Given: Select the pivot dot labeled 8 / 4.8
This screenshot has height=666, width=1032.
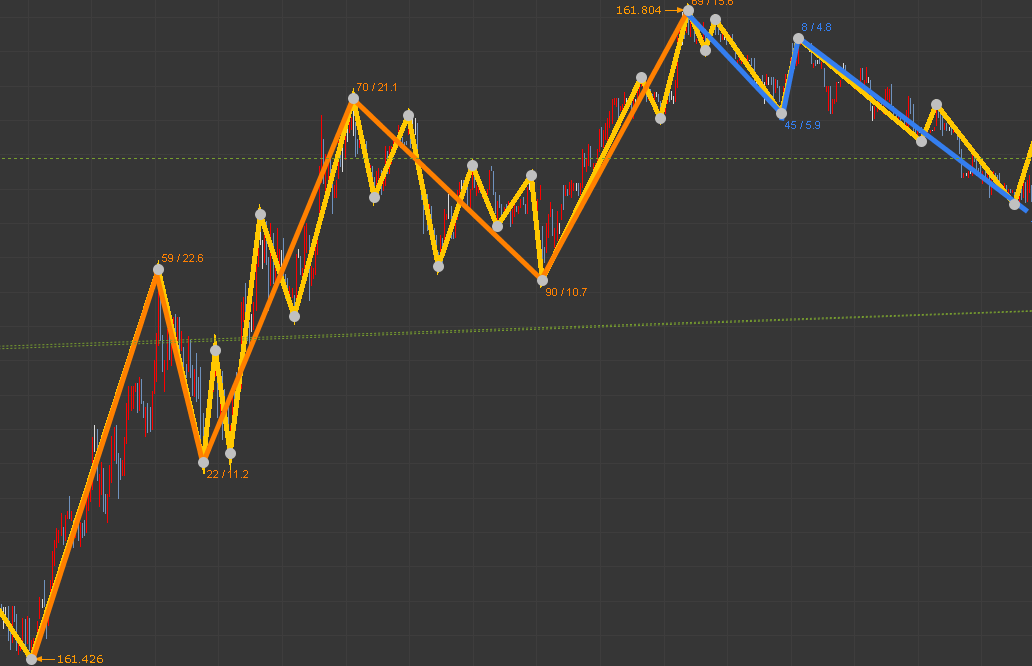Looking at the screenshot, I should pyautogui.click(x=798, y=39).
